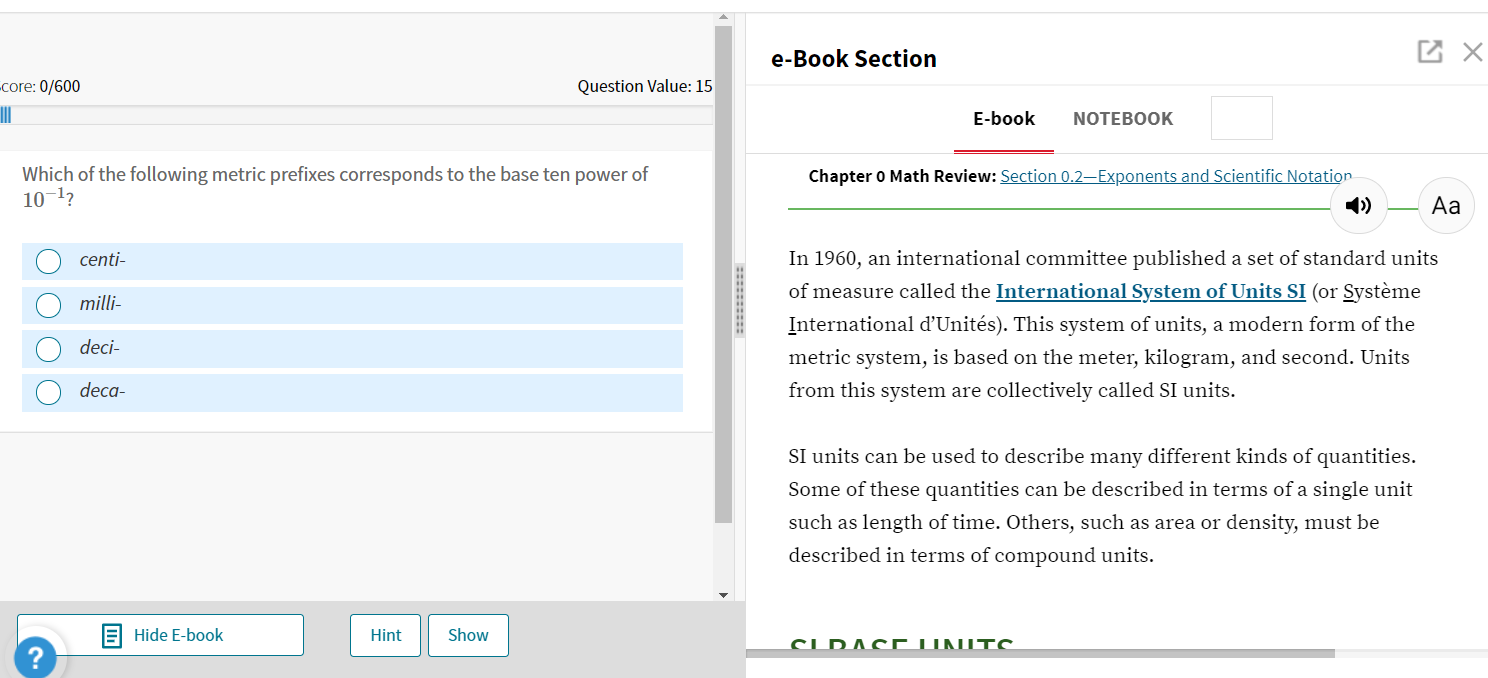This screenshot has height=678, width=1488.
Task: Open the Aa font size options
Action: (1446, 206)
